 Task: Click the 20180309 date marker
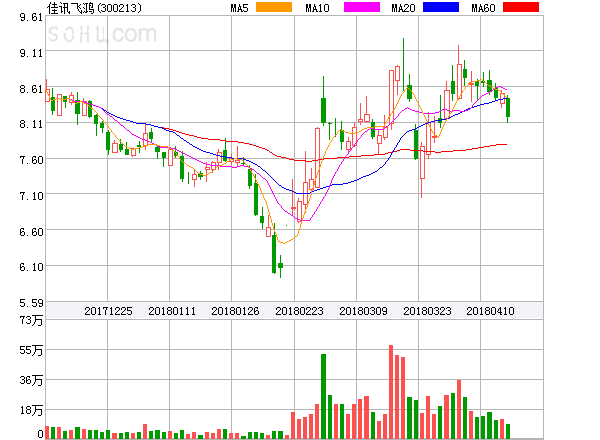click(x=363, y=311)
